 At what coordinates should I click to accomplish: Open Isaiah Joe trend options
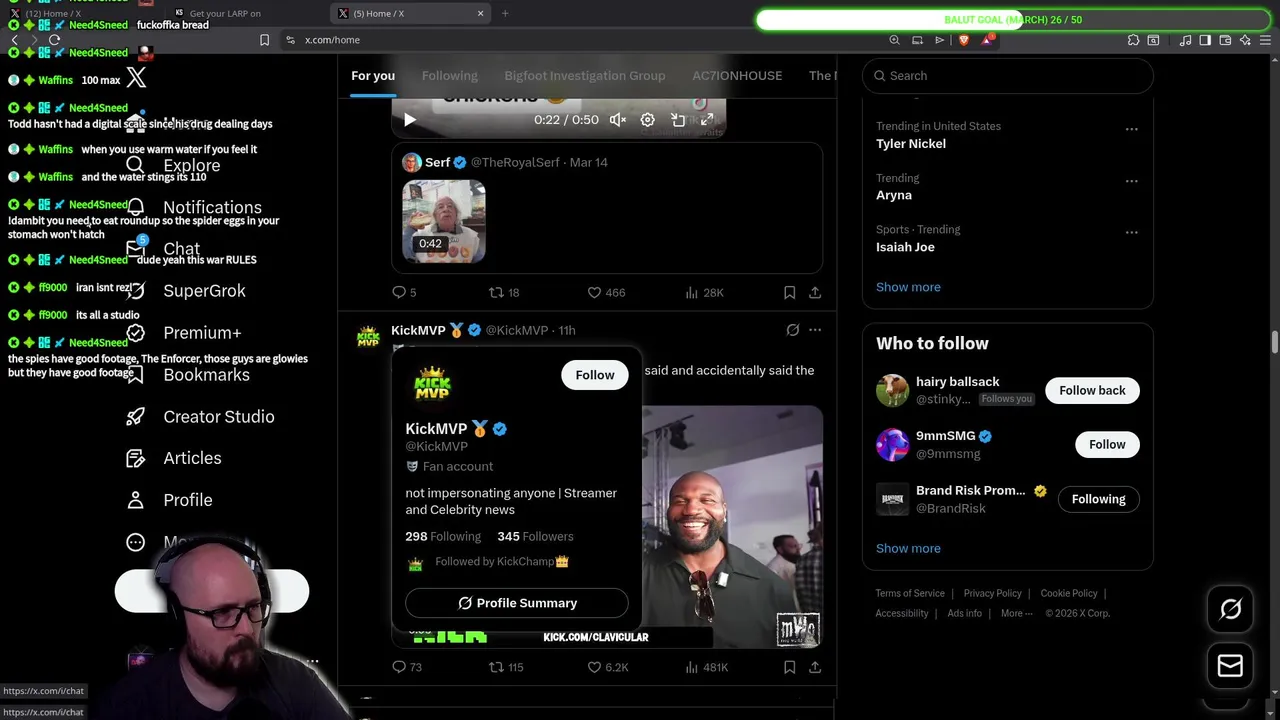pyautogui.click(x=1131, y=232)
